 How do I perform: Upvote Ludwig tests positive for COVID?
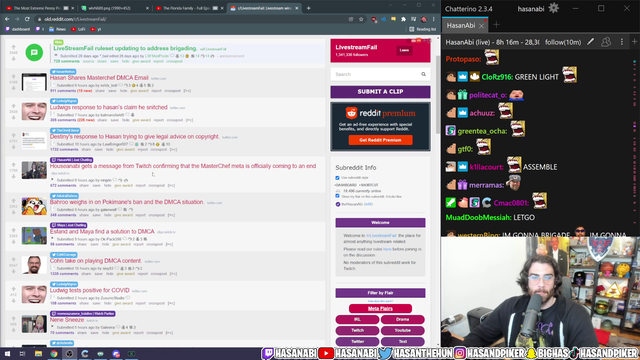tap(13, 289)
